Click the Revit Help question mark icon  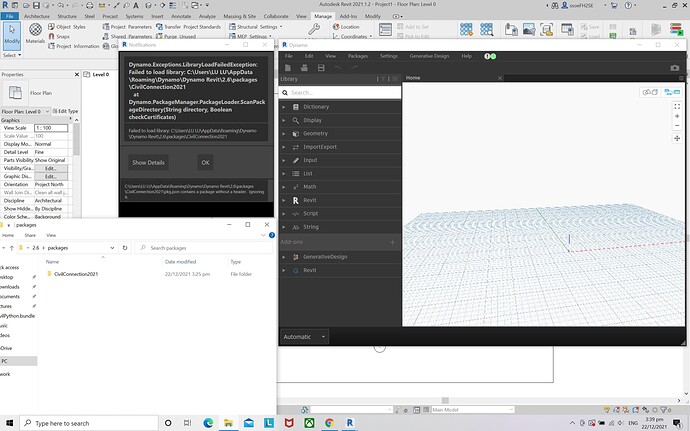[628, 5]
